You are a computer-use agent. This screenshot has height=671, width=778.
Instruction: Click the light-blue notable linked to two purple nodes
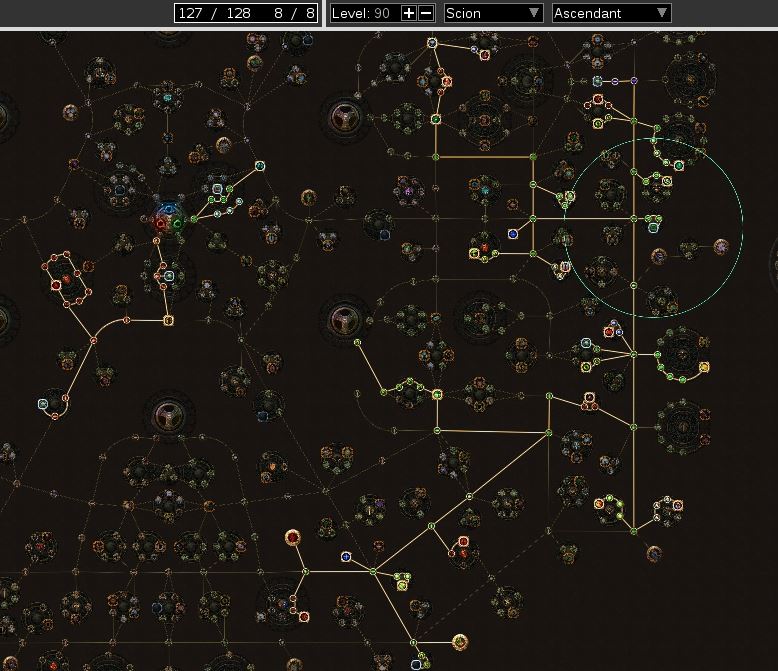click(597, 81)
